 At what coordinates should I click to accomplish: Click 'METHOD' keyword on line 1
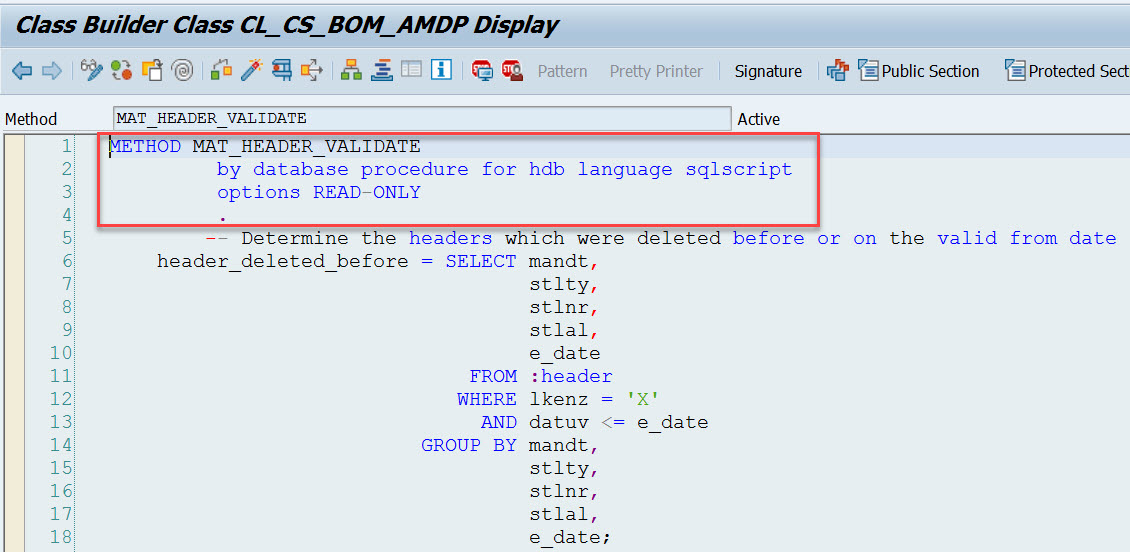(145, 146)
